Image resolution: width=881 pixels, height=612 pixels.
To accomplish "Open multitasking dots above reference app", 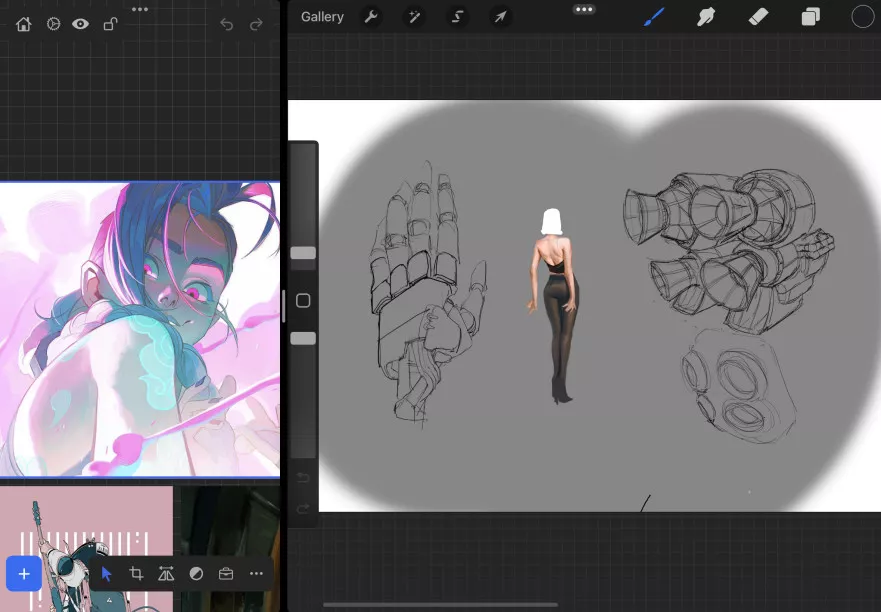I will pyautogui.click(x=140, y=9).
